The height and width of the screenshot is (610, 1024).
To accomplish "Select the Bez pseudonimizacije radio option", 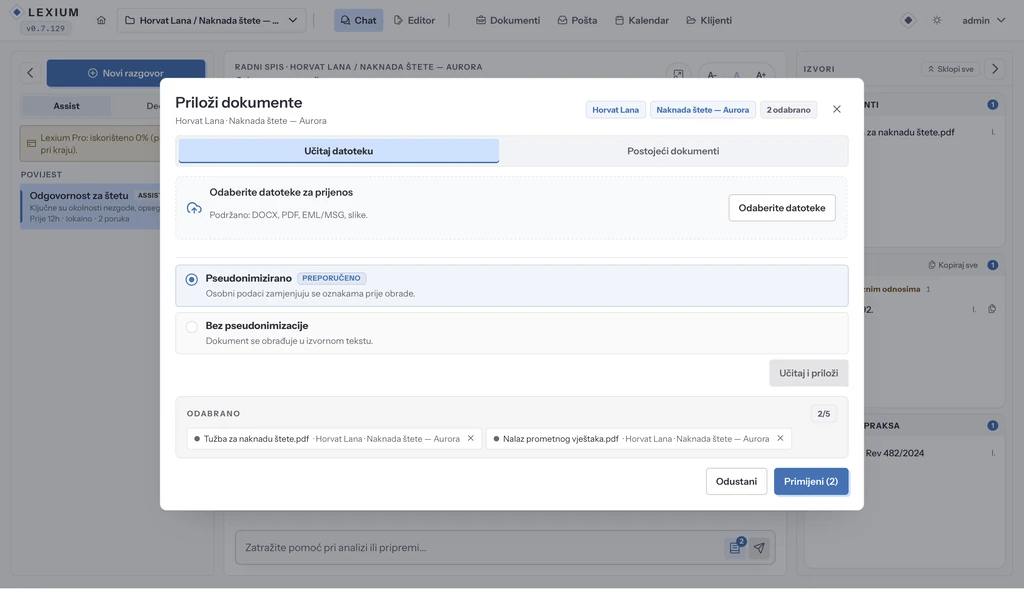I will click(191, 327).
